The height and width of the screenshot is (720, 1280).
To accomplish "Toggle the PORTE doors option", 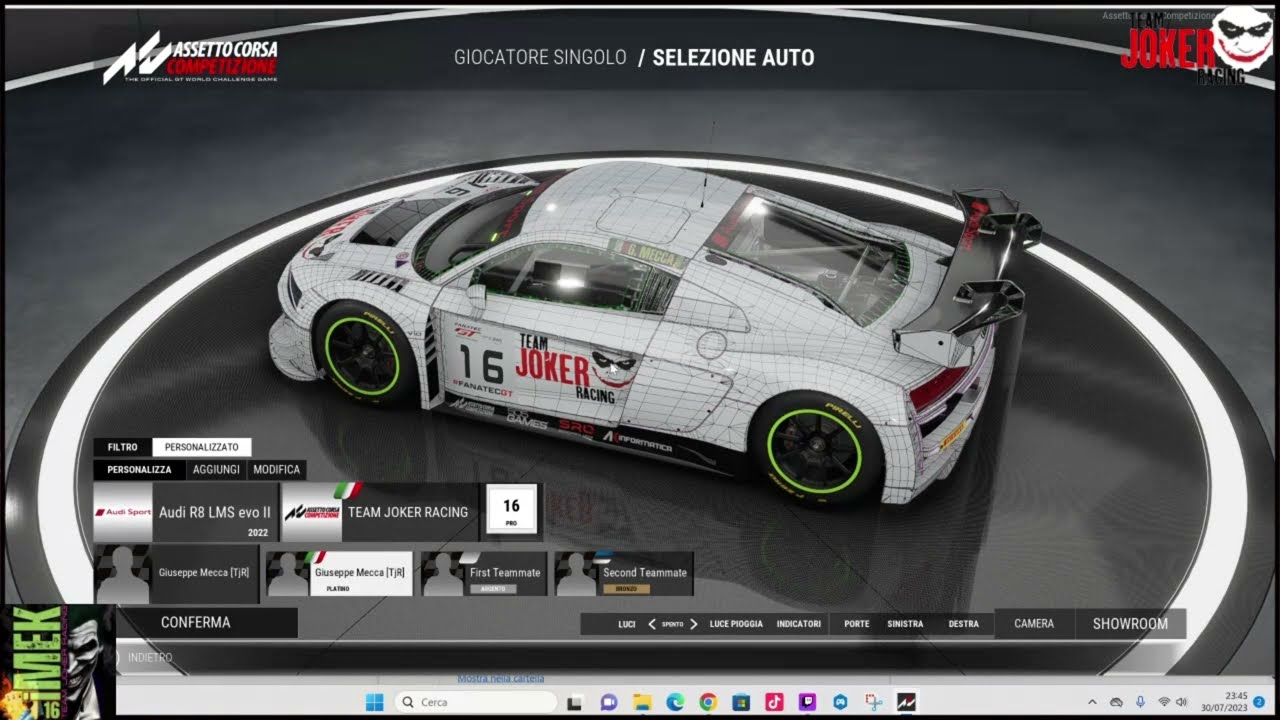I will coord(857,624).
